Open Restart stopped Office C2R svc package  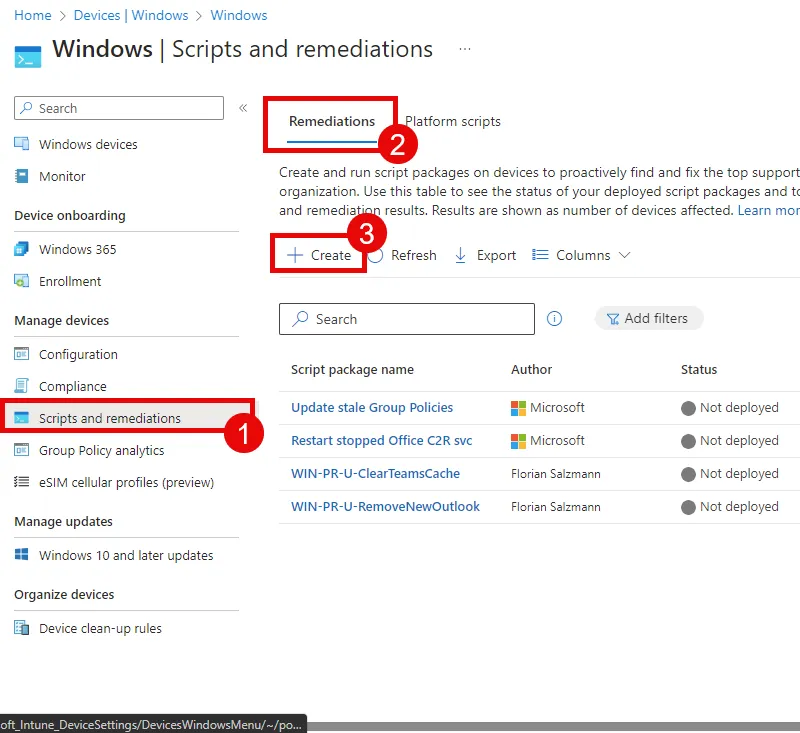click(x=382, y=441)
